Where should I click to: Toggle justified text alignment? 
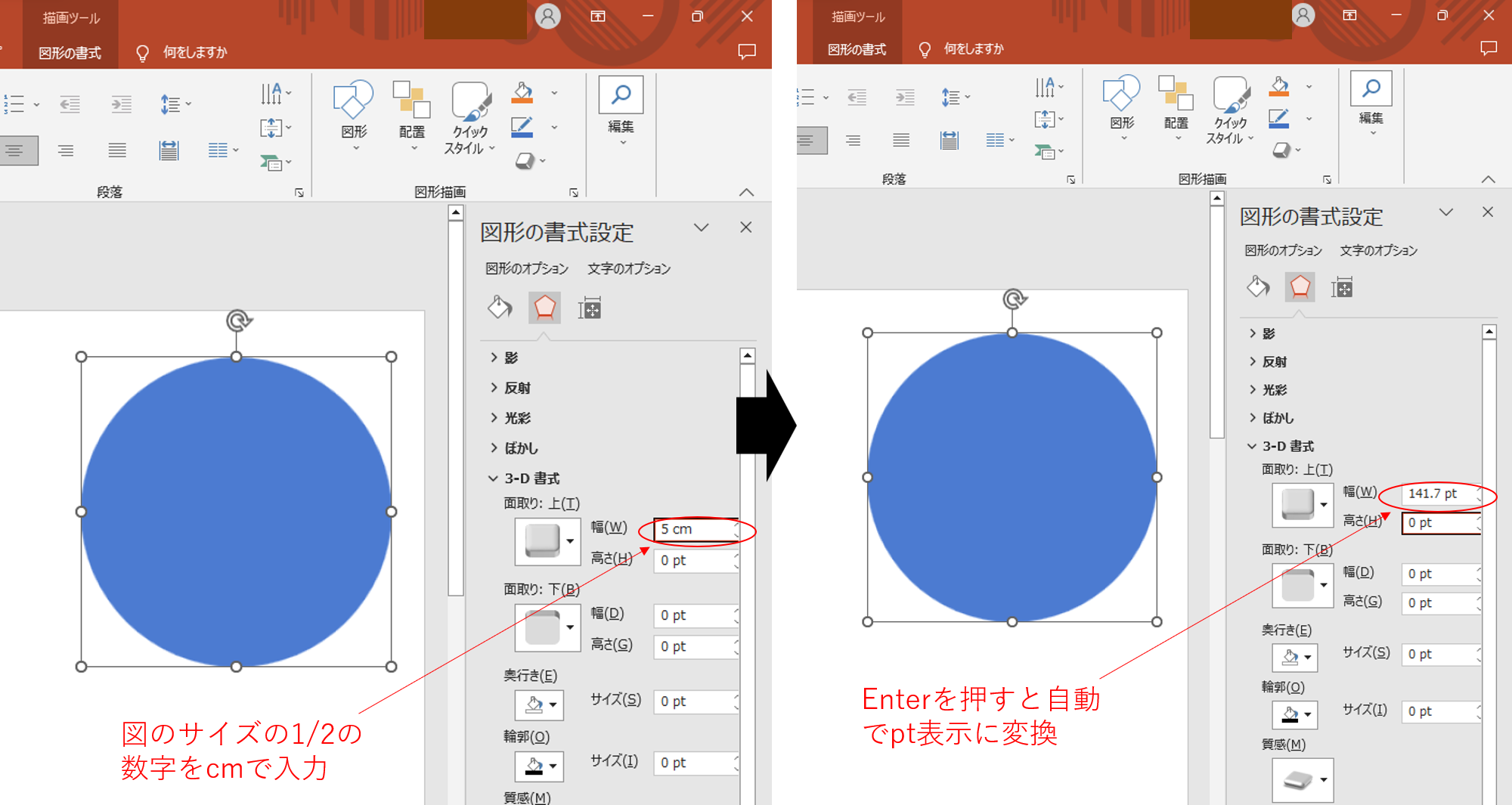point(117,150)
